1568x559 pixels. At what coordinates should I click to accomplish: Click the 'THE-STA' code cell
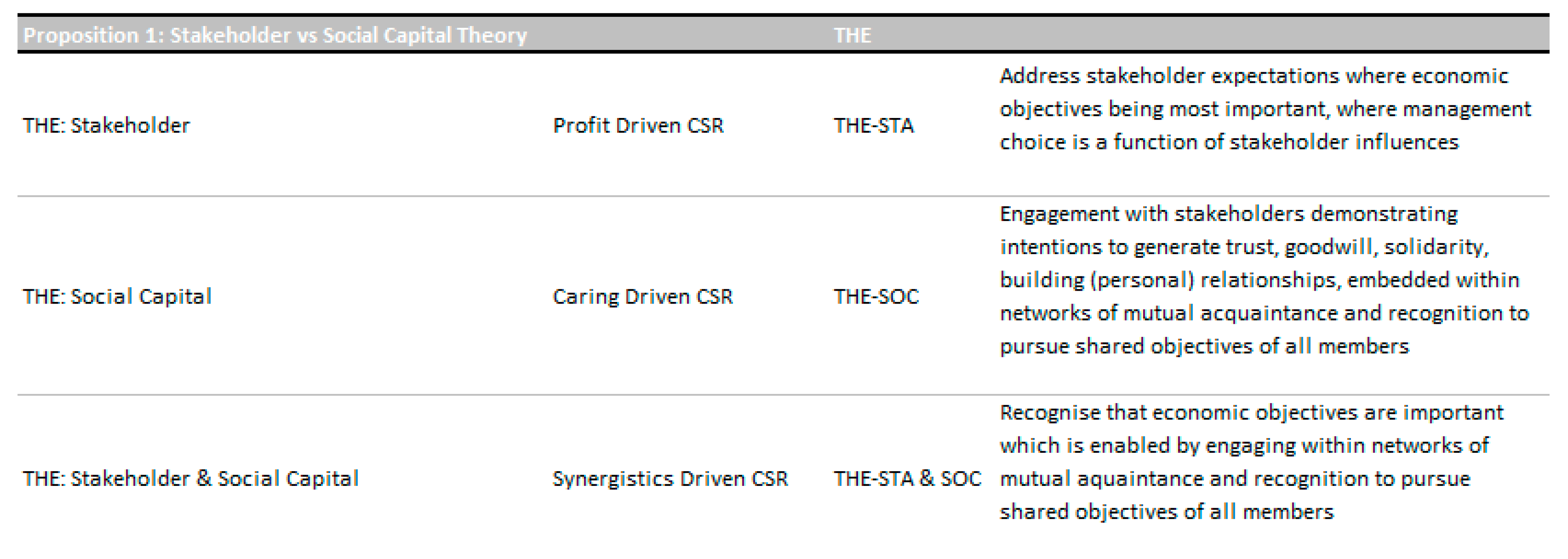874,126
